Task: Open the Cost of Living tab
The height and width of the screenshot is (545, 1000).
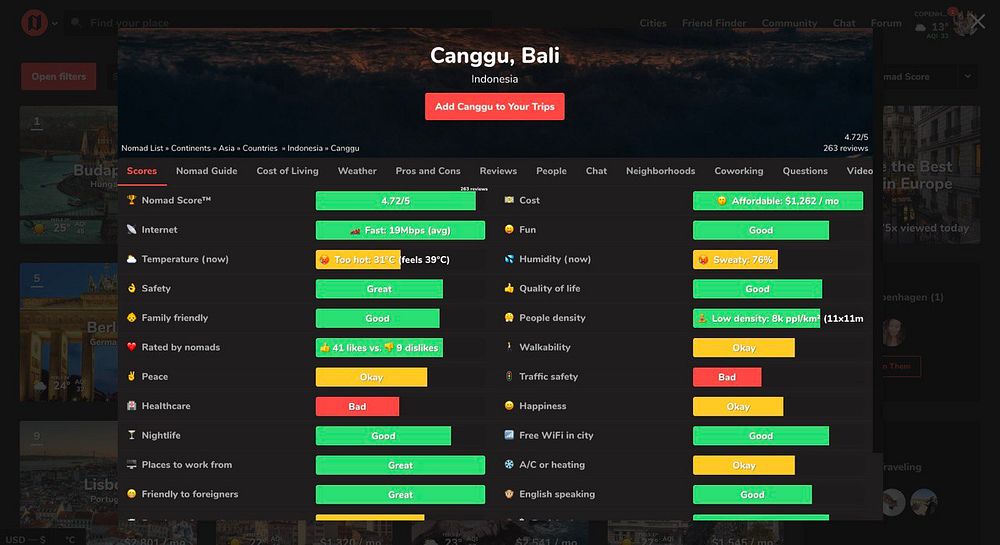Action: pyautogui.click(x=287, y=171)
